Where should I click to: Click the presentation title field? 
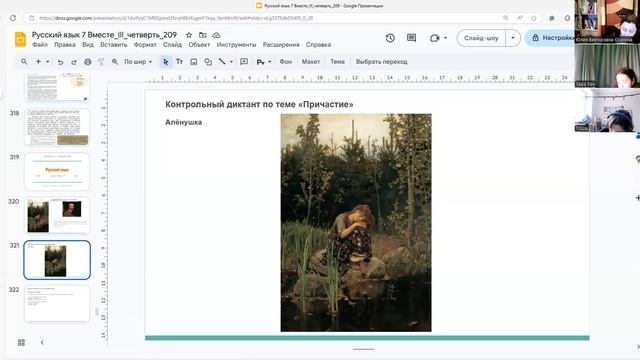(104, 35)
